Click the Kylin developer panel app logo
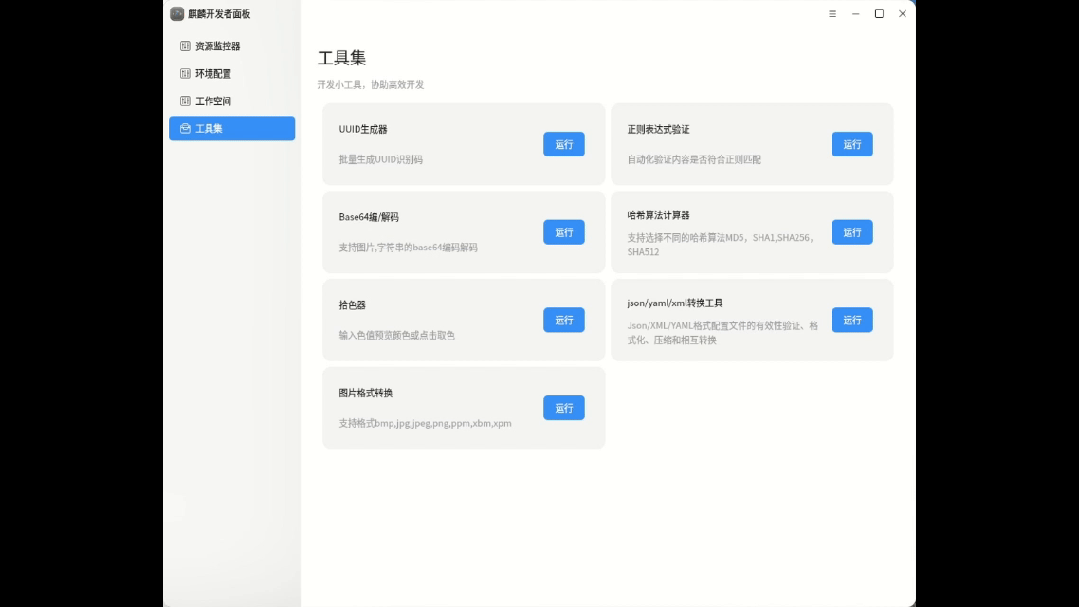 (x=177, y=14)
